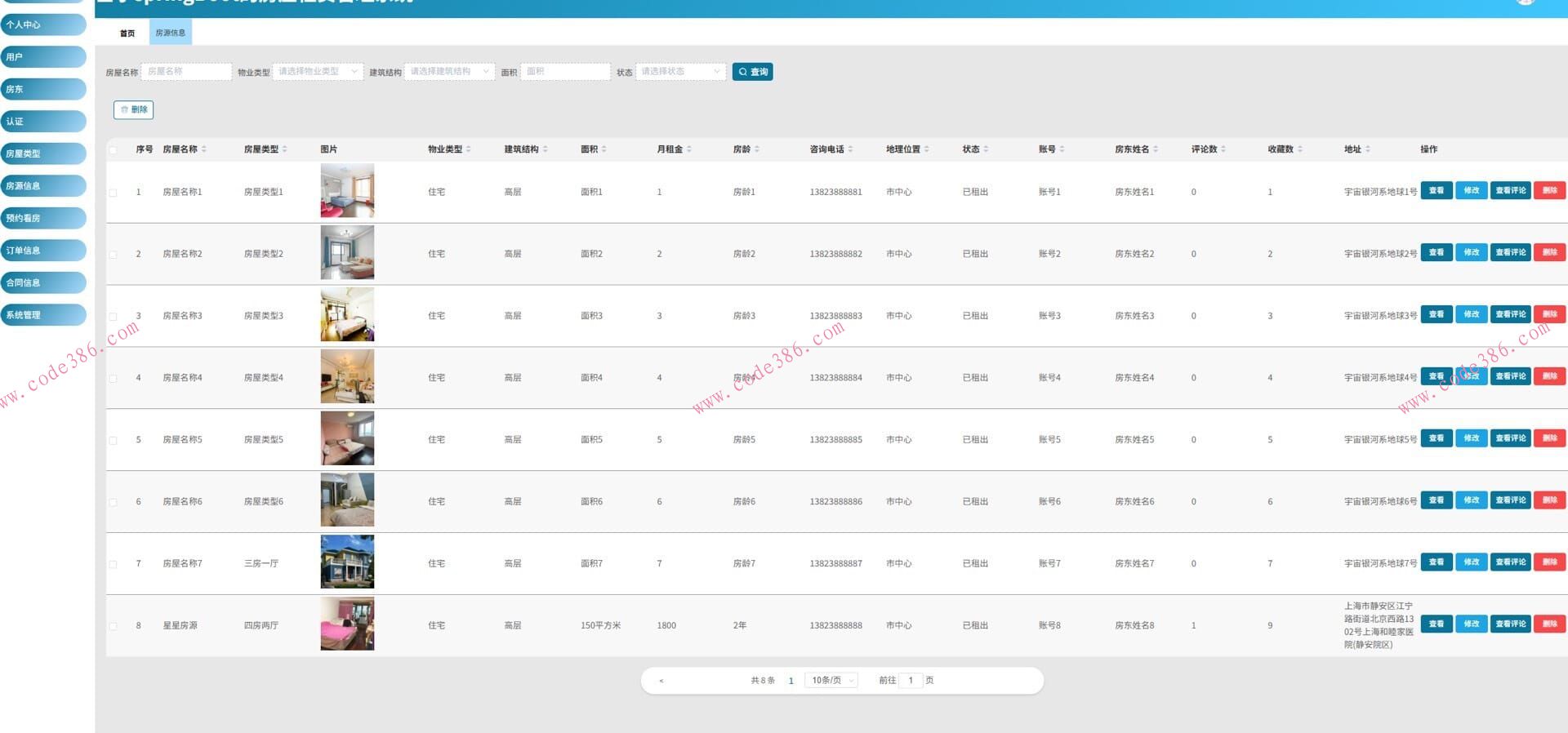
Task: Click sort arrows next to 房龄 header
Action: [x=757, y=149]
